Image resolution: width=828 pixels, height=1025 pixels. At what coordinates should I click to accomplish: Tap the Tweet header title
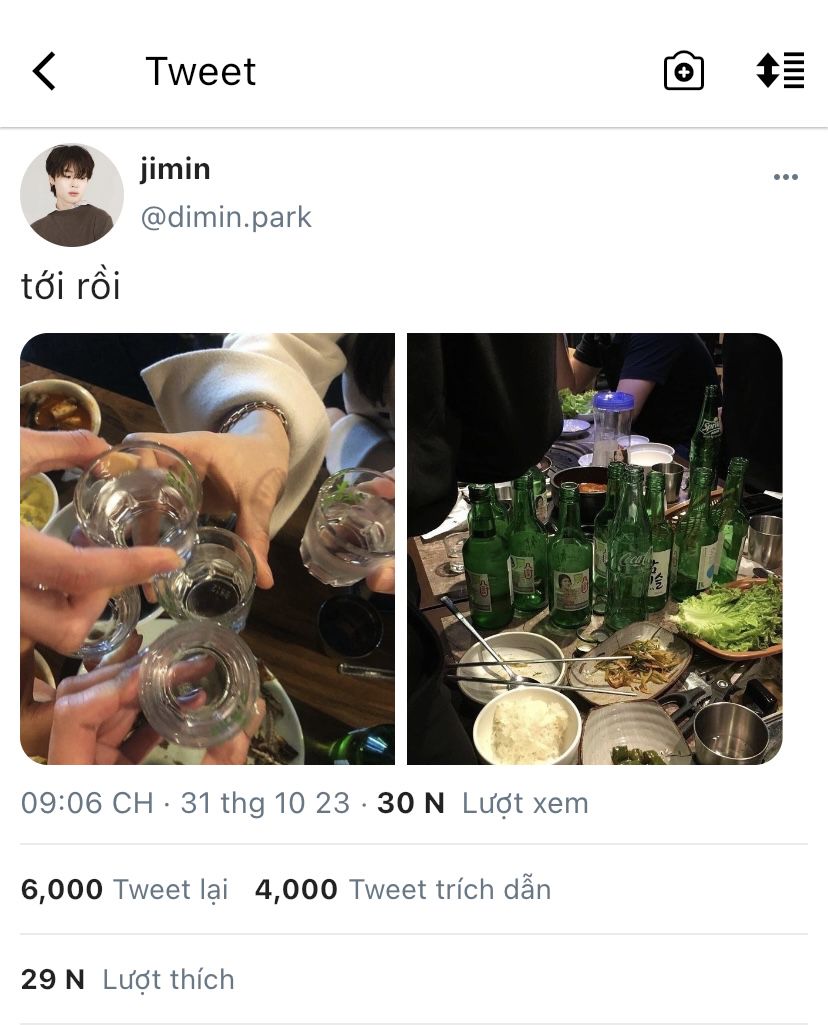pyautogui.click(x=200, y=71)
